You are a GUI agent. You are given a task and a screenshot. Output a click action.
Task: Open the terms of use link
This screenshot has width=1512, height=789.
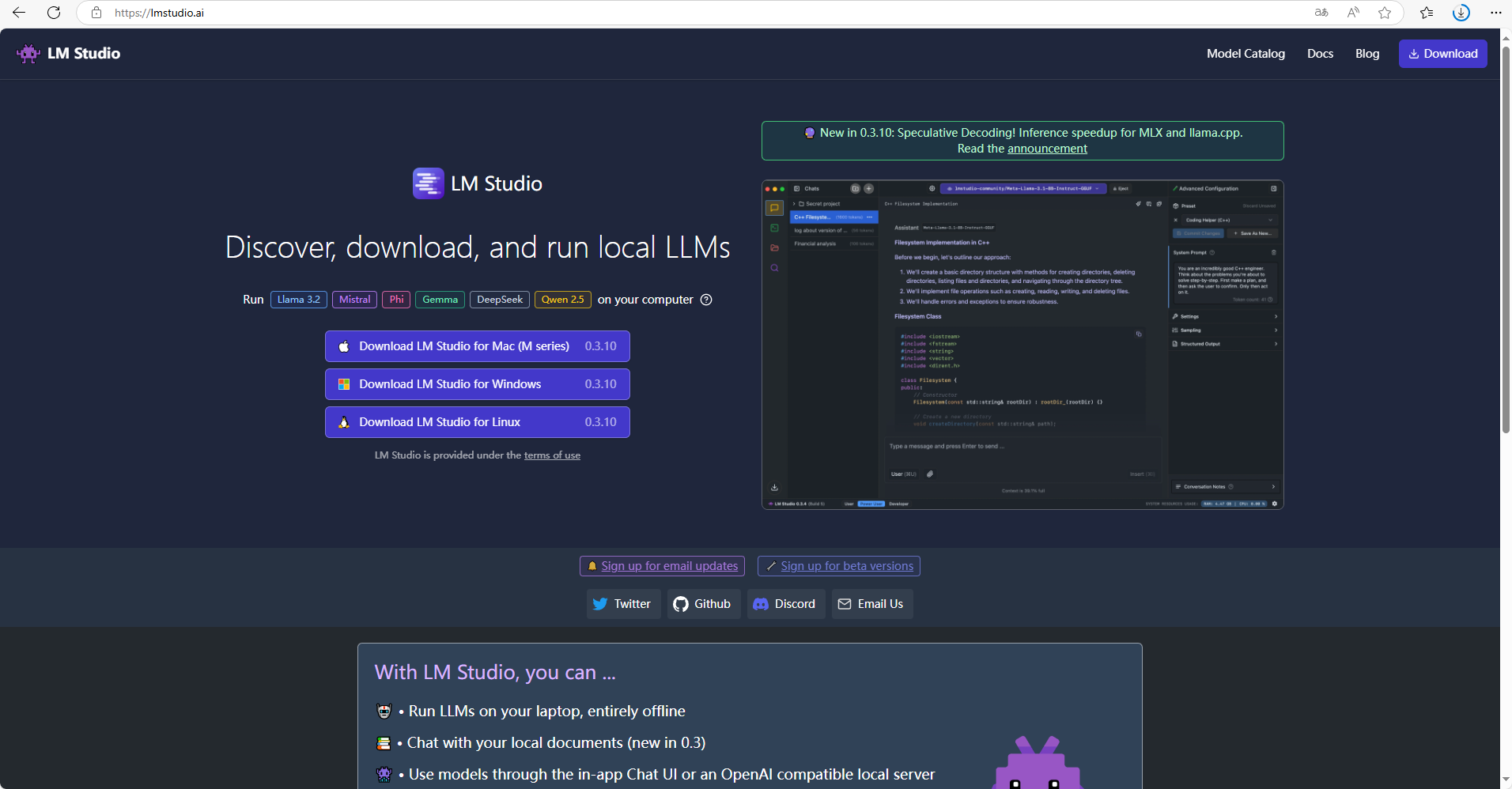tap(552, 455)
